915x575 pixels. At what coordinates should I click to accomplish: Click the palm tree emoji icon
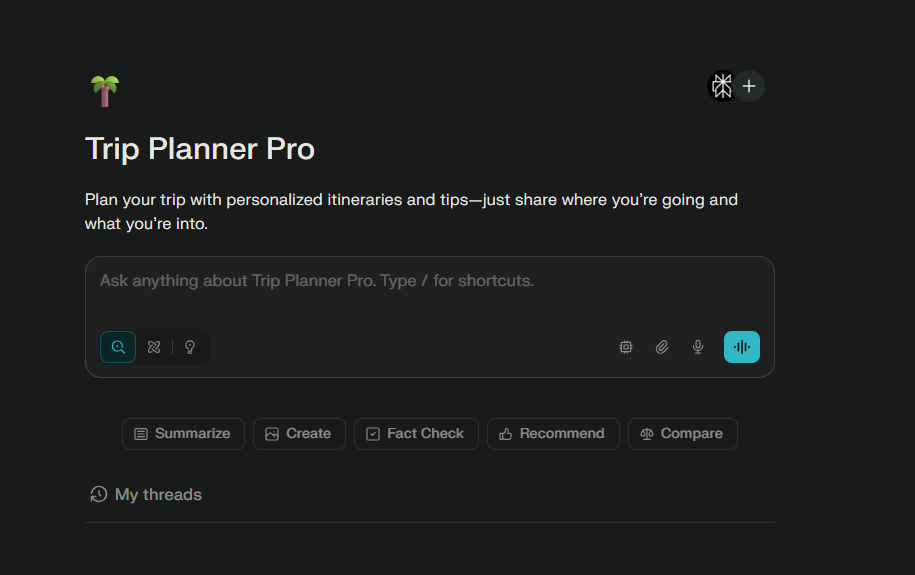point(104,91)
